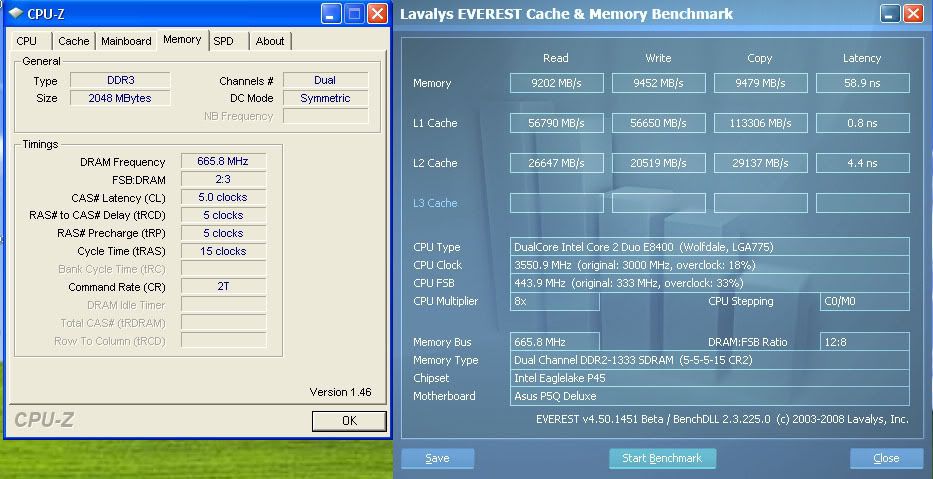Click the DDR3 memory type field

[120, 80]
